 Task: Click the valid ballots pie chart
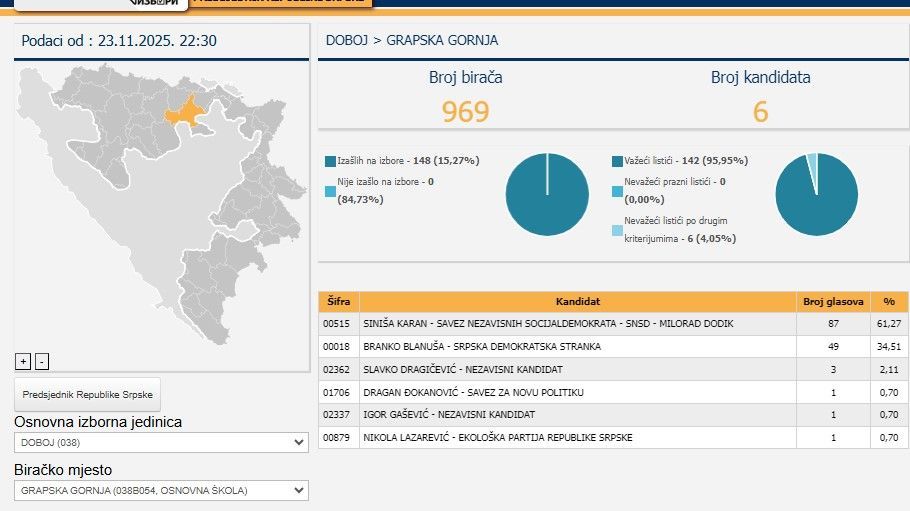point(816,194)
